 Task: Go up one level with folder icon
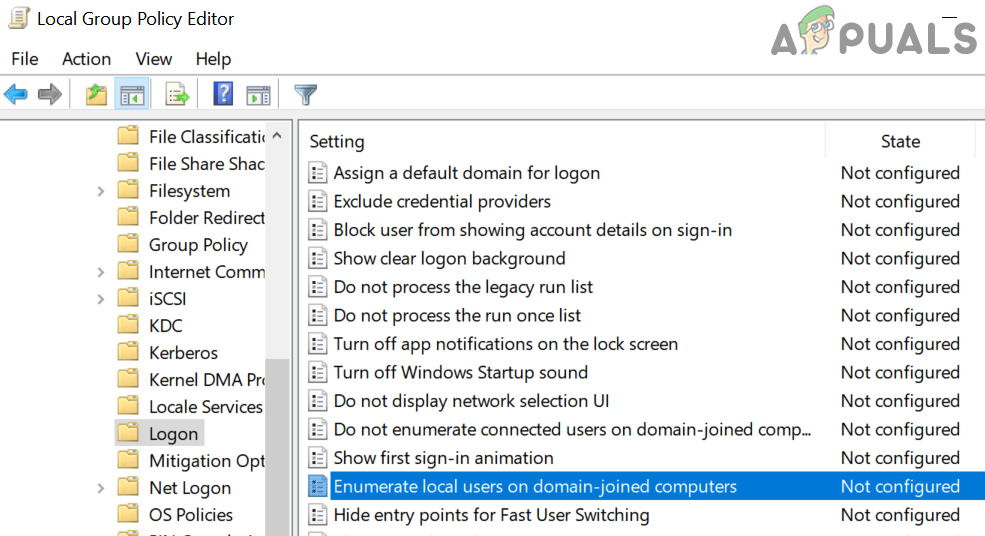[96, 95]
